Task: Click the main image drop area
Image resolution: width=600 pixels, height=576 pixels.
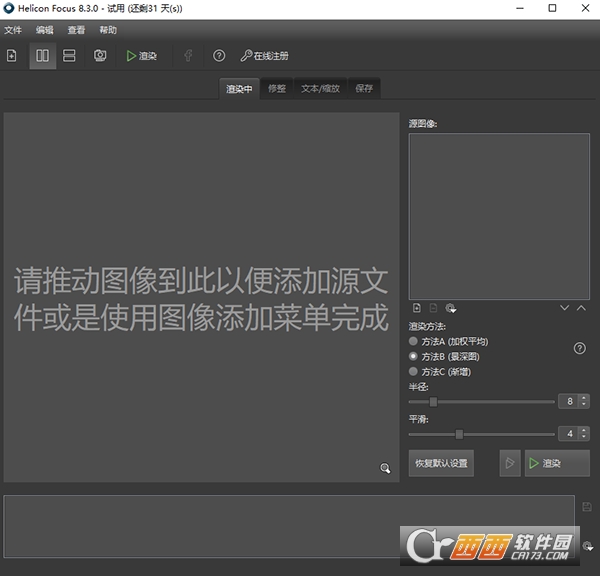Action: click(x=201, y=297)
